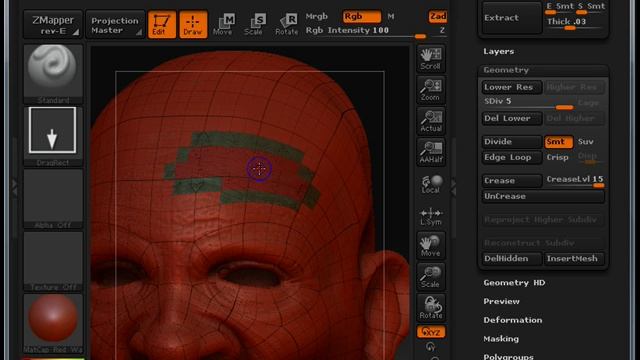Click the left tray divider arrows

(x=15, y=187)
